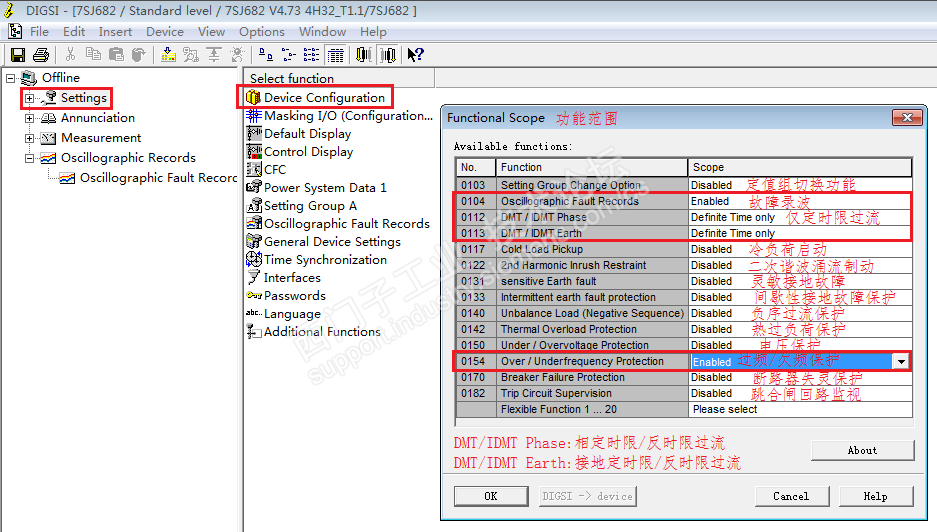This screenshot has width=937, height=532.
Task: Collapse the Offline tree root
Action: pyautogui.click(x=10, y=78)
